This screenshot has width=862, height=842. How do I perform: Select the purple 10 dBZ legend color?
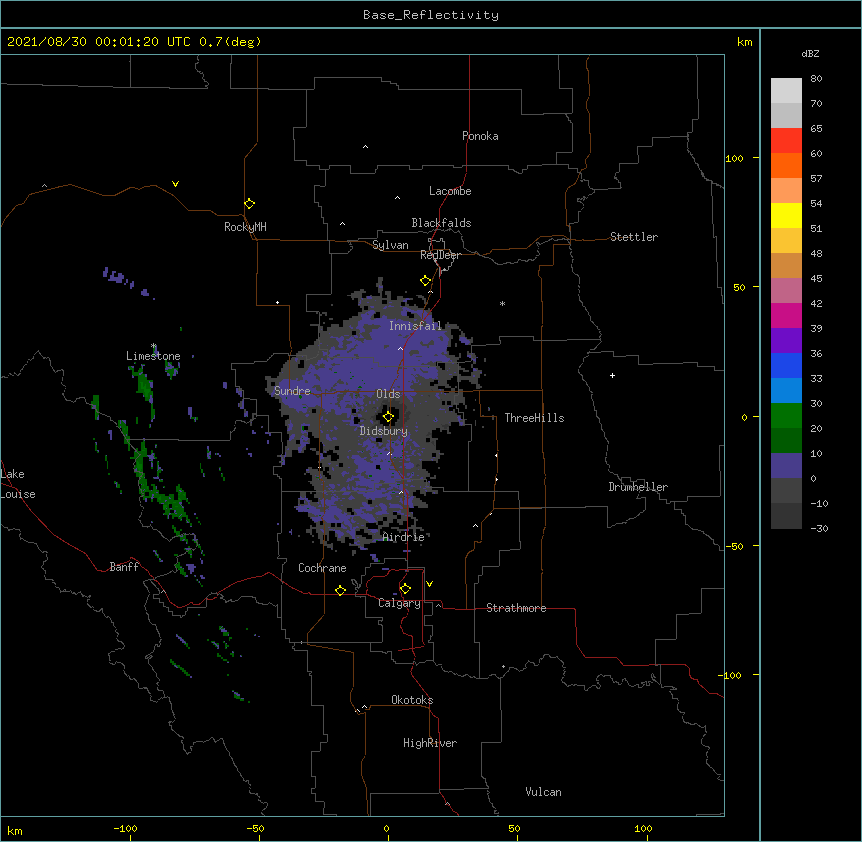pyautogui.click(x=786, y=466)
